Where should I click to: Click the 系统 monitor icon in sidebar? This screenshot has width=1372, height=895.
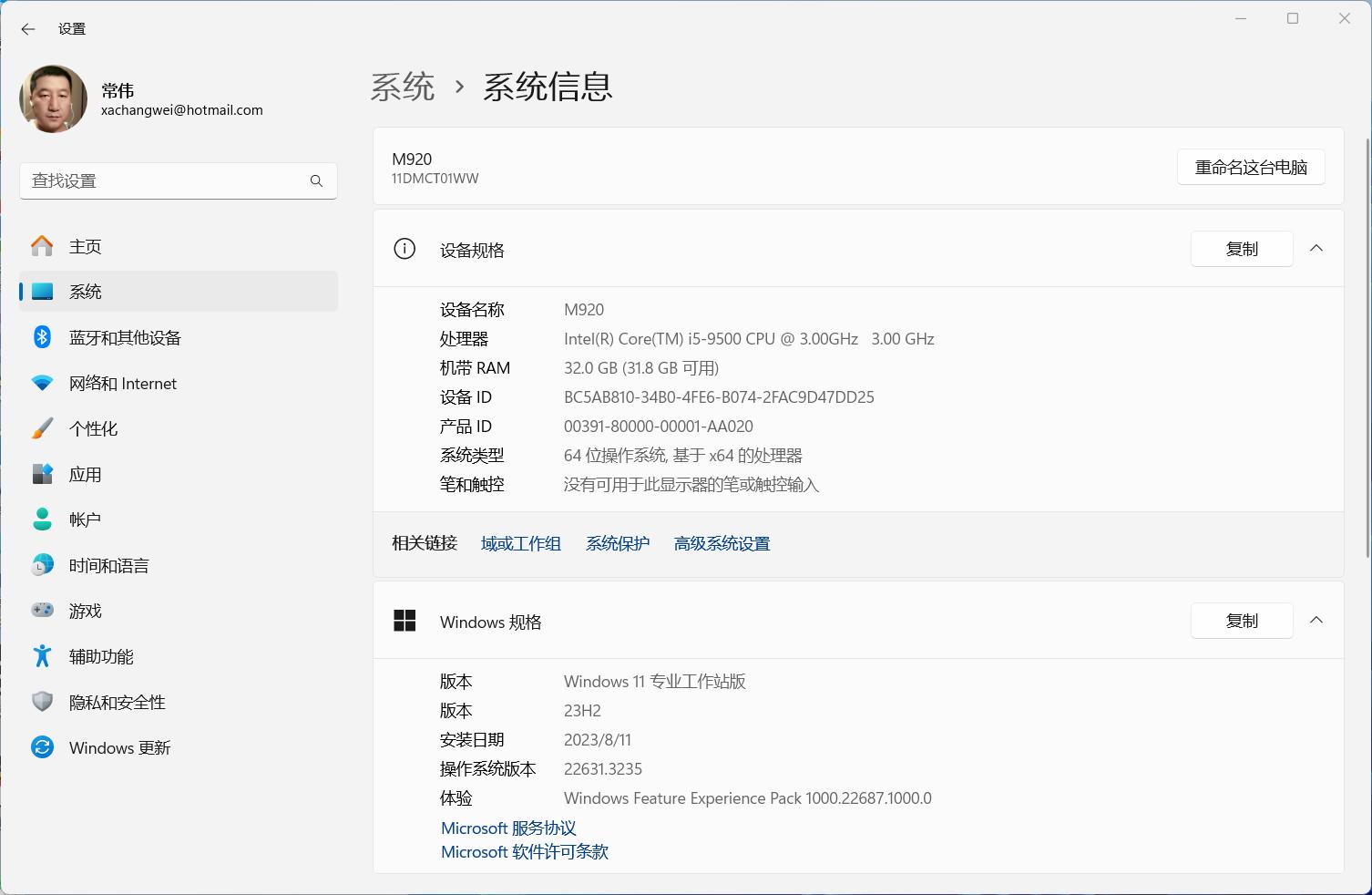(x=42, y=292)
